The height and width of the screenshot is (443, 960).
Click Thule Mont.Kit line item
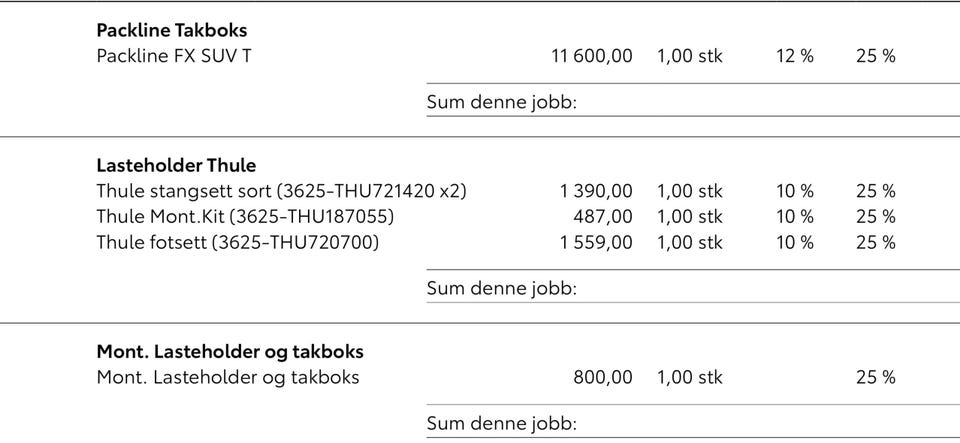click(246, 217)
